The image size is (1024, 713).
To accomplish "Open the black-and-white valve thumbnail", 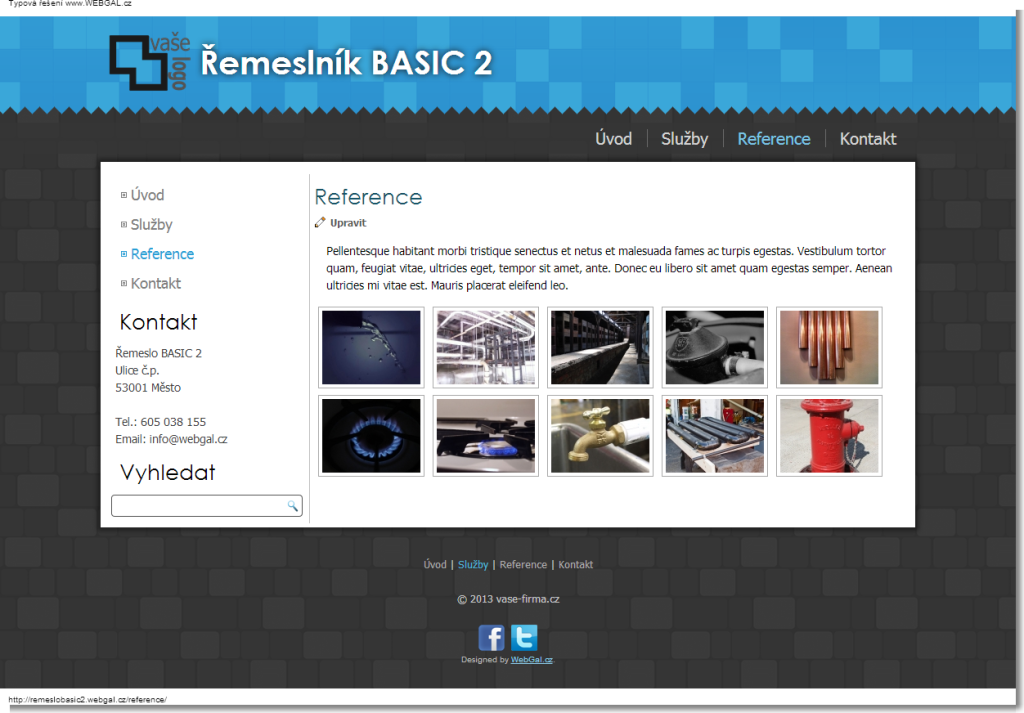I will [714, 347].
